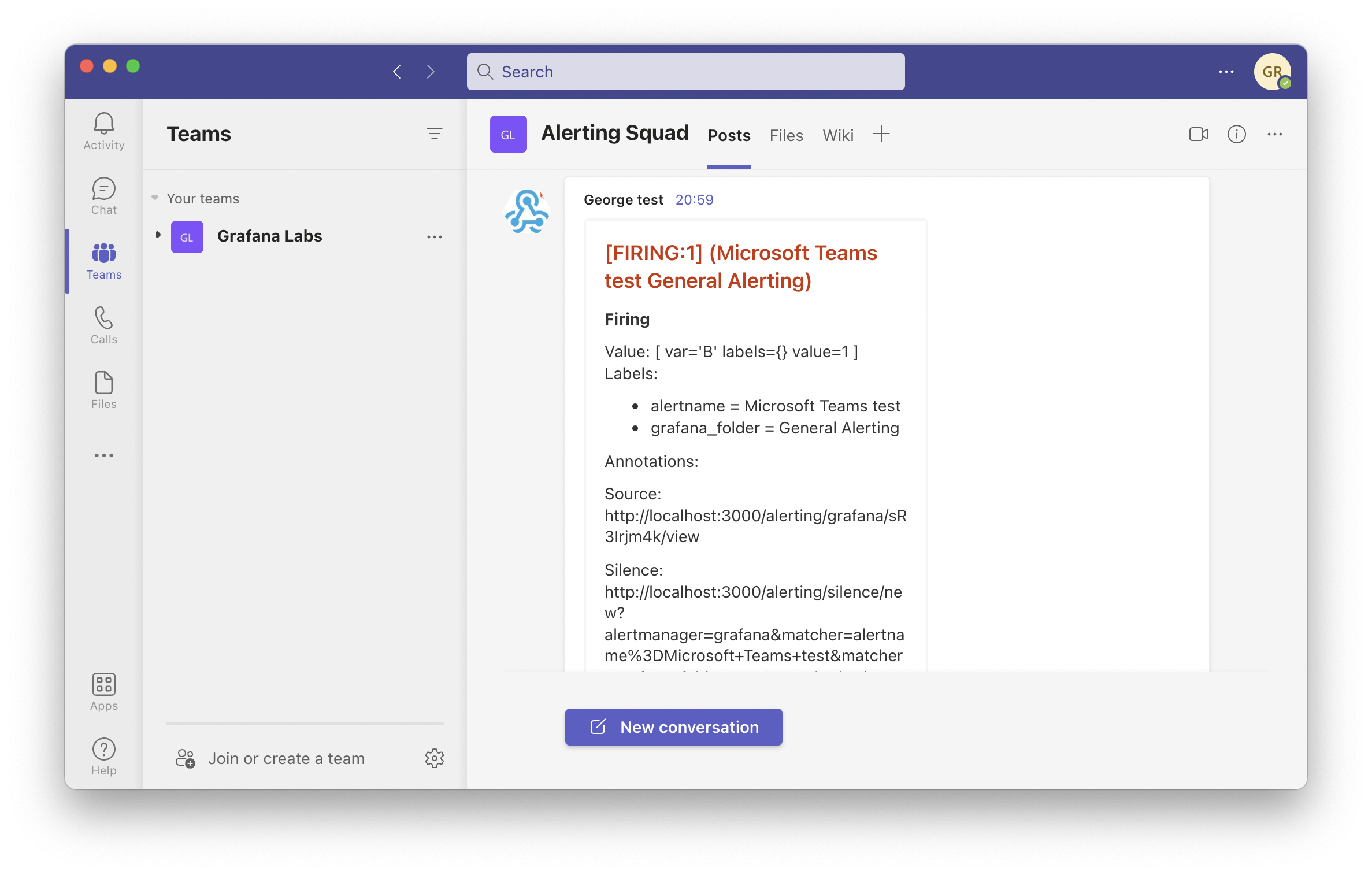Start a video meeting in Alerting Squad
This screenshot has height=875, width=1372.
1197,134
